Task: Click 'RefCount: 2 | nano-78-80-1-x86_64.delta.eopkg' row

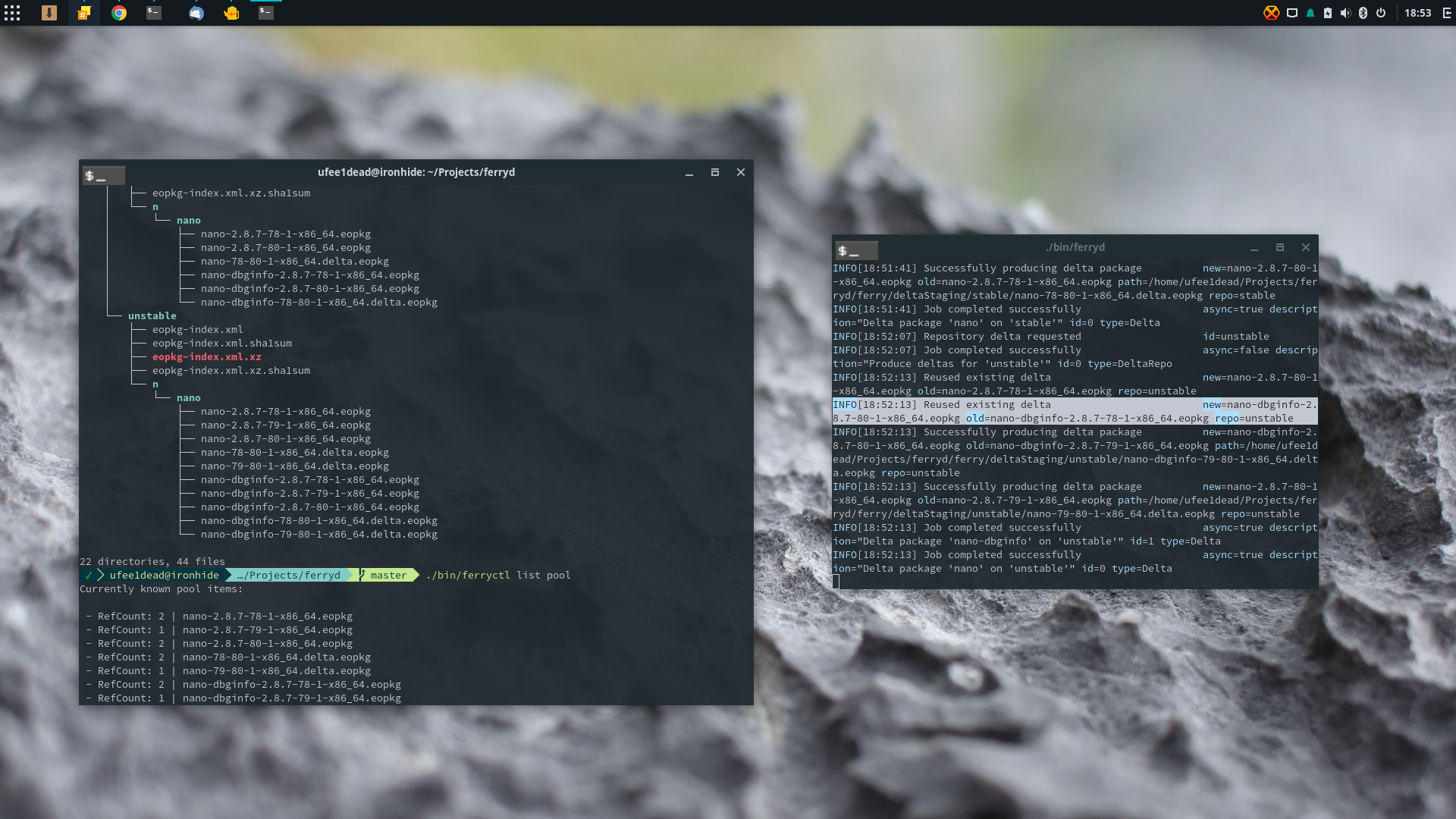Action: tap(227, 657)
